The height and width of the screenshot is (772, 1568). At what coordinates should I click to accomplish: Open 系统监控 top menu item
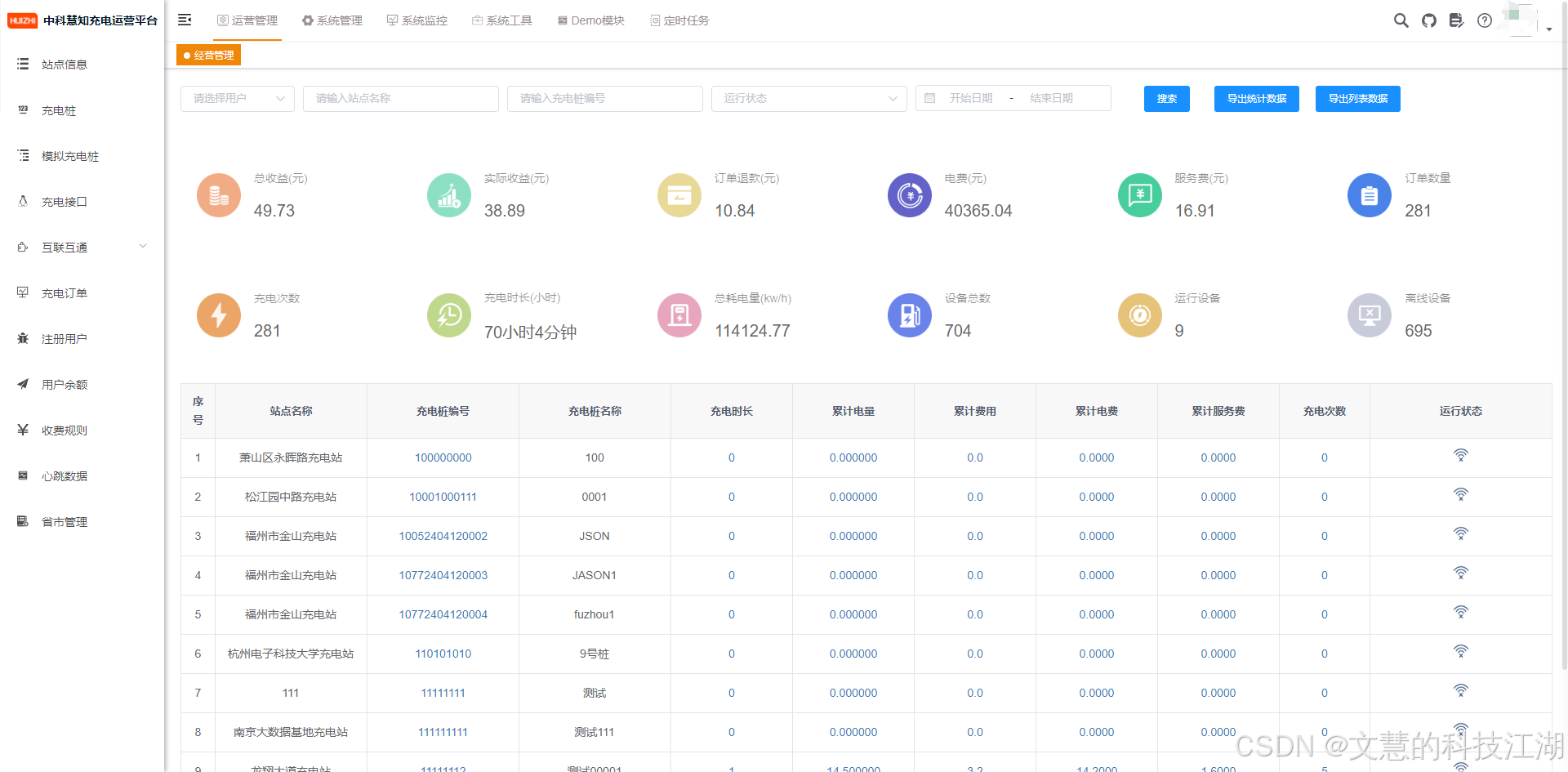pyautogui.click(x=417, y=20)
